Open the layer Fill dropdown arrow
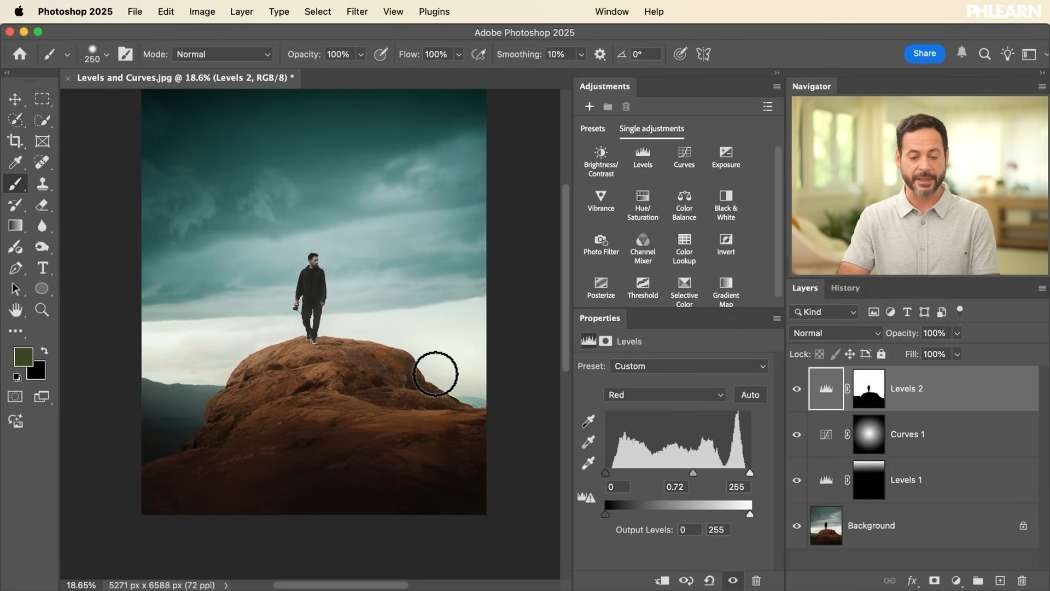 pyautogui.click(x=957, y=354)
